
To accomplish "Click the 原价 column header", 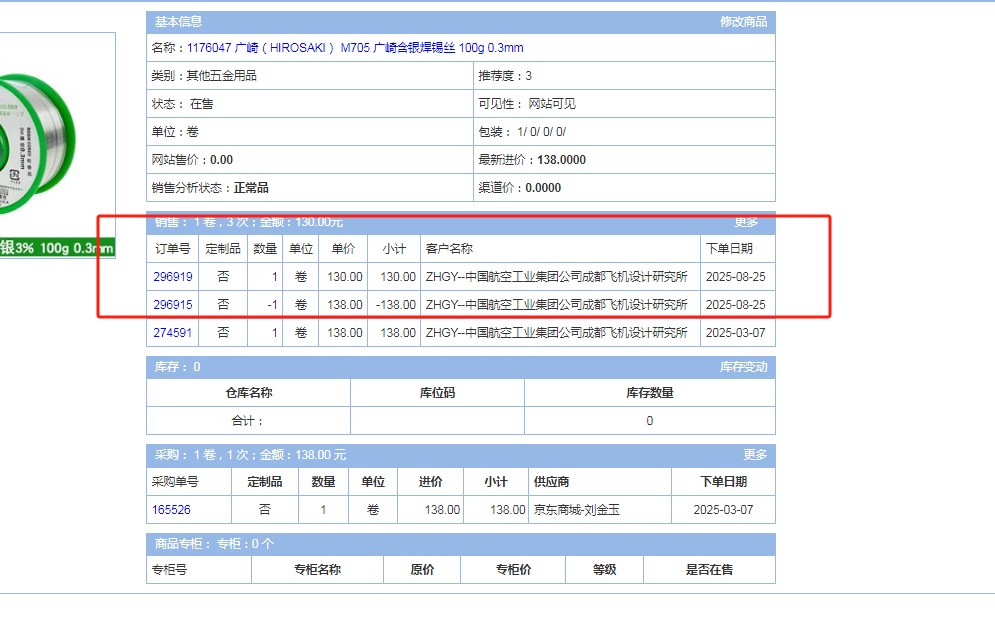I will [422, 570].
